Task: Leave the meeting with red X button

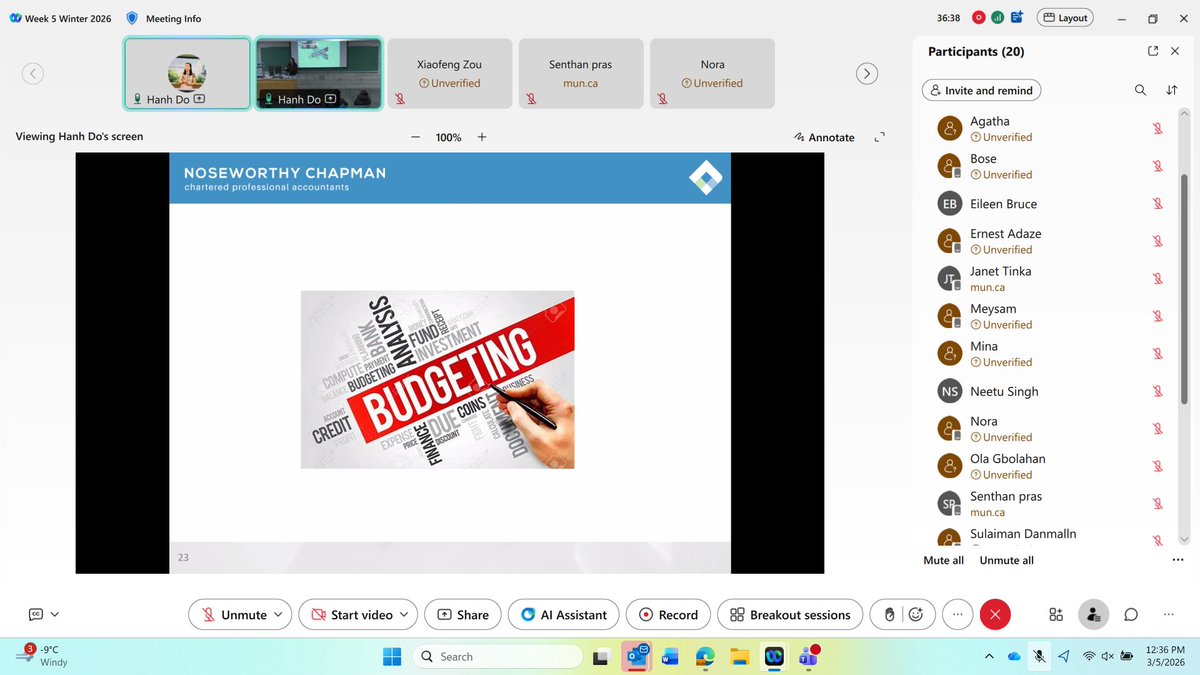Action: pos(995,615)
